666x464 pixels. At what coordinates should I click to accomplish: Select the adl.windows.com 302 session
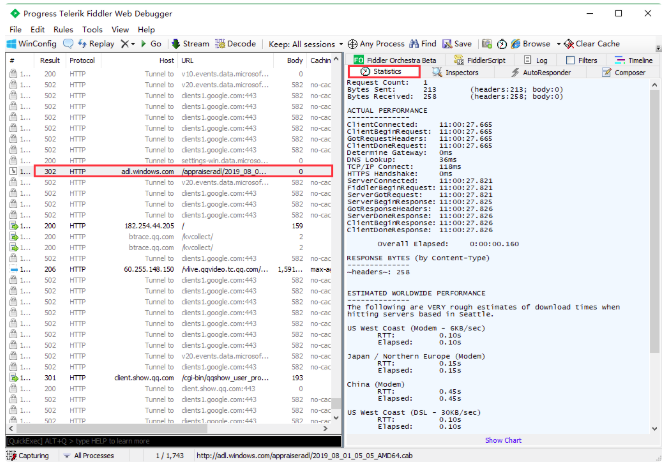tap(170, 171)
